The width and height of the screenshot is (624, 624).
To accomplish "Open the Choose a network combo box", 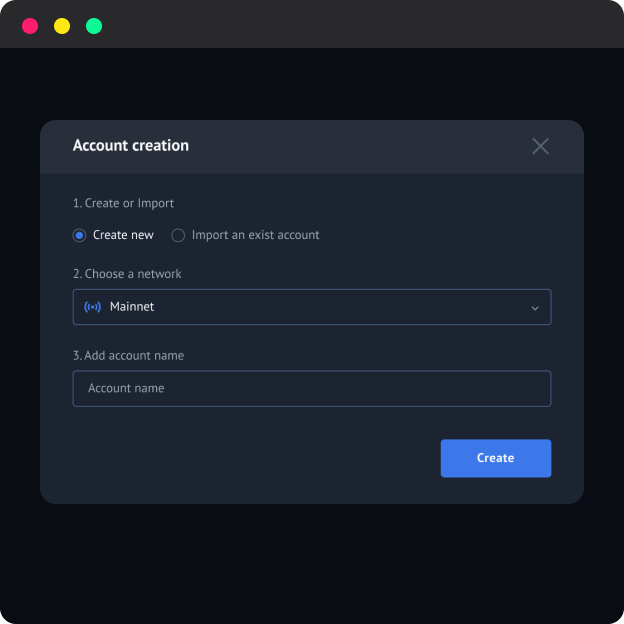I will [312, 307].
